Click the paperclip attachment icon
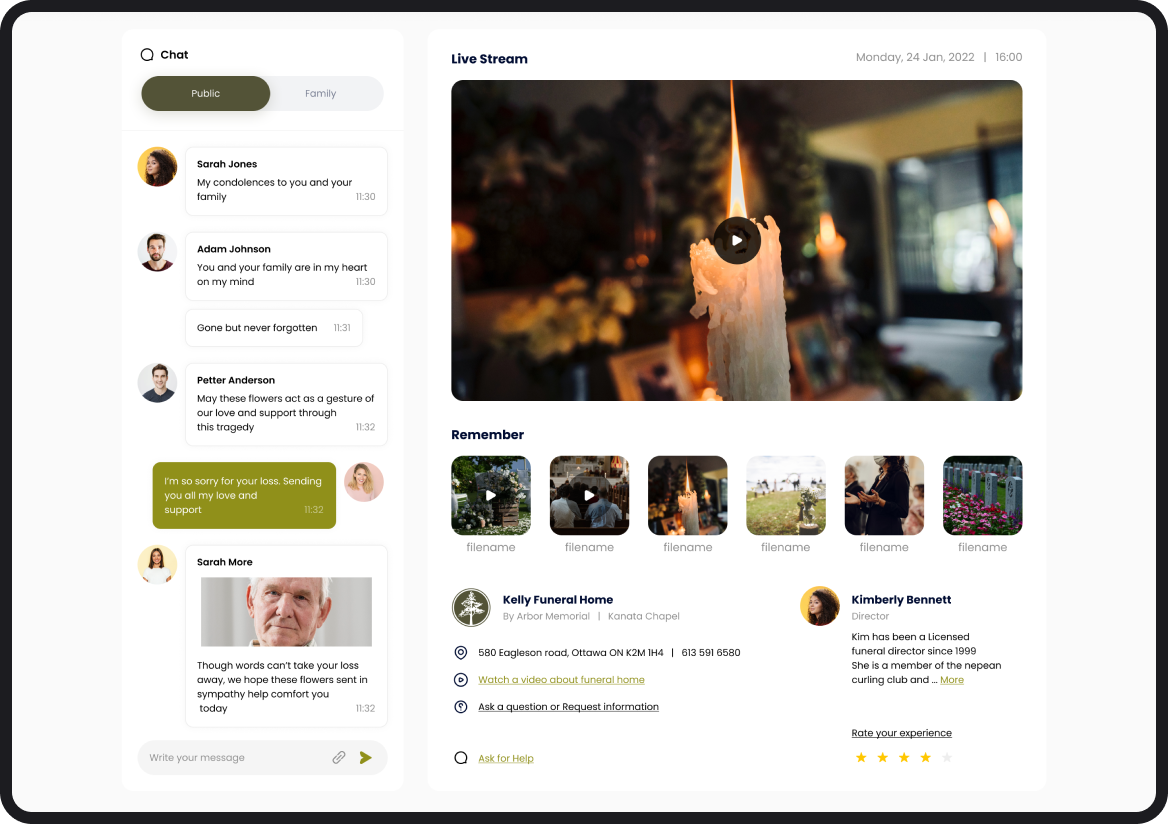1168x824 pixels. [339, 758]
